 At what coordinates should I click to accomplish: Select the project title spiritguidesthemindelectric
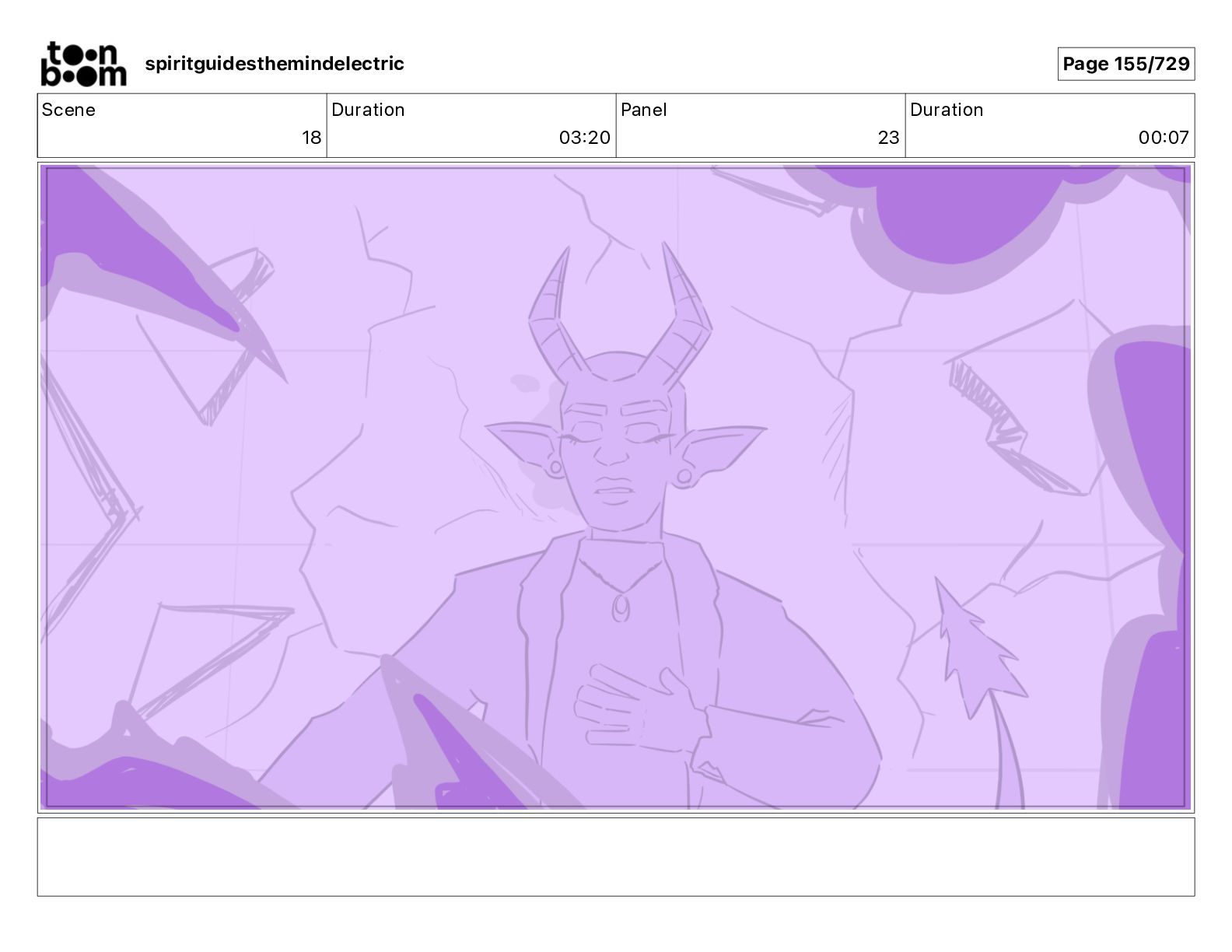(x=275, y=64)
